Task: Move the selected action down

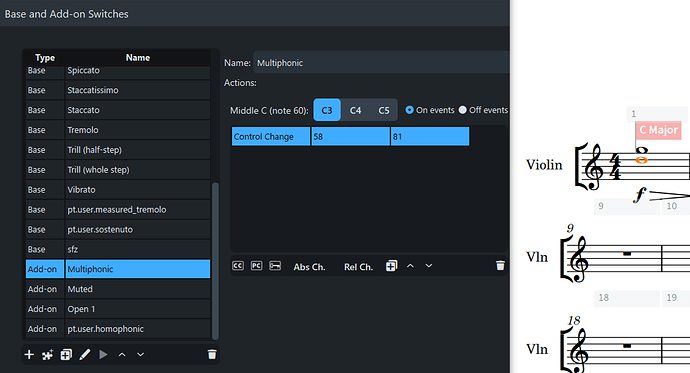Action: coord(429,266)
